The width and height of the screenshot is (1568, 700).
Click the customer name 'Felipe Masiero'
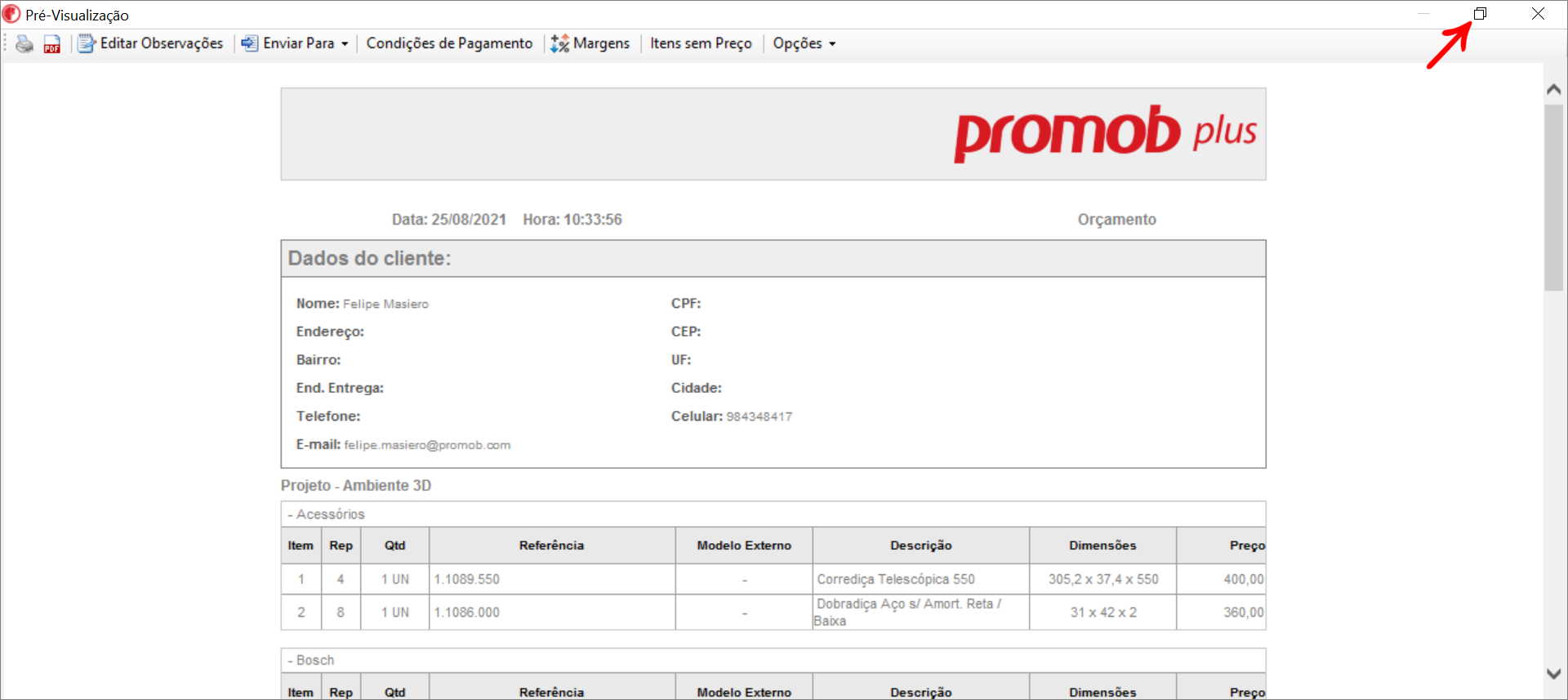(x=385, y=304)
